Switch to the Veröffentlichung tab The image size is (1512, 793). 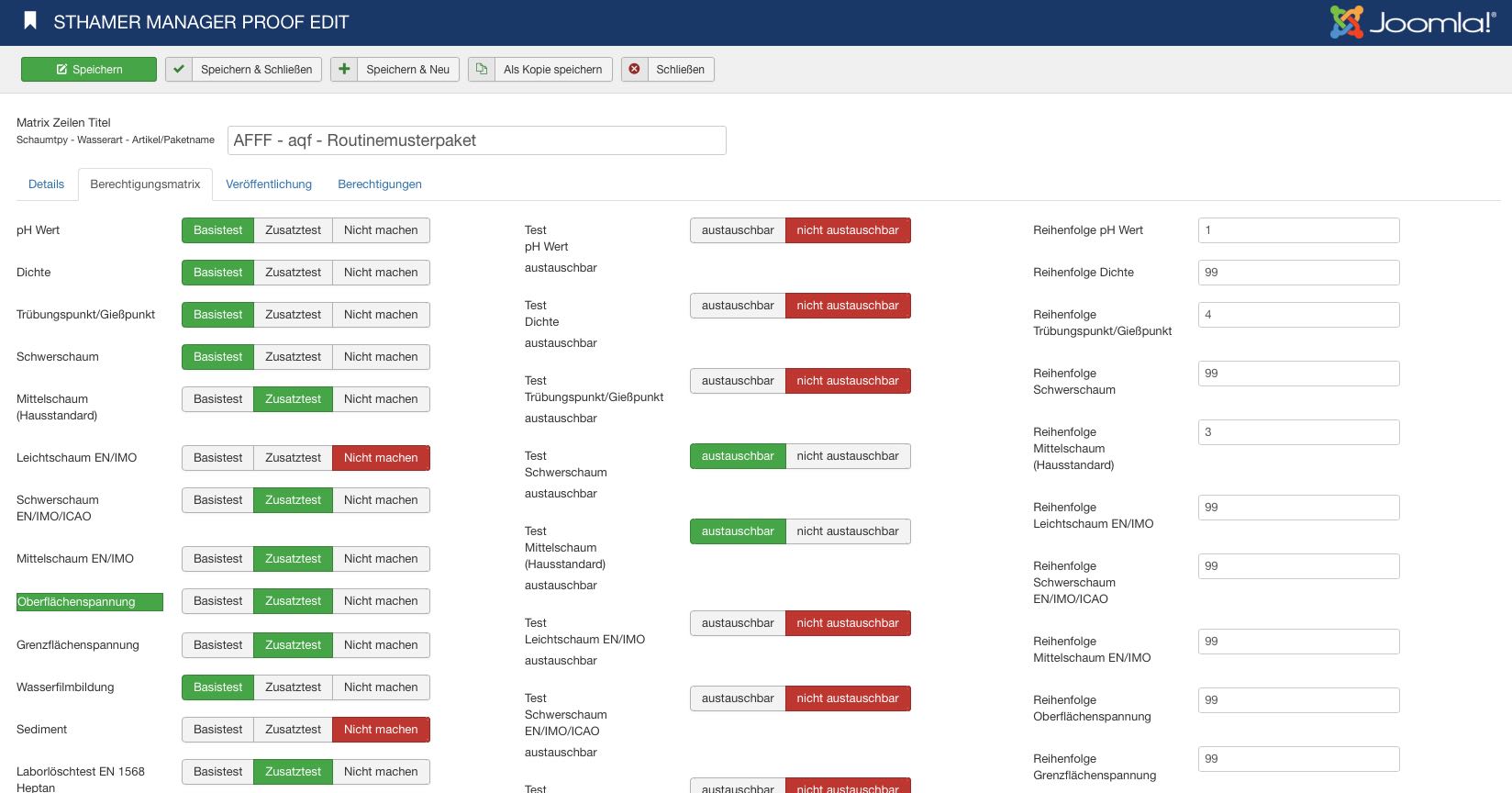click(x=269, y=184)
